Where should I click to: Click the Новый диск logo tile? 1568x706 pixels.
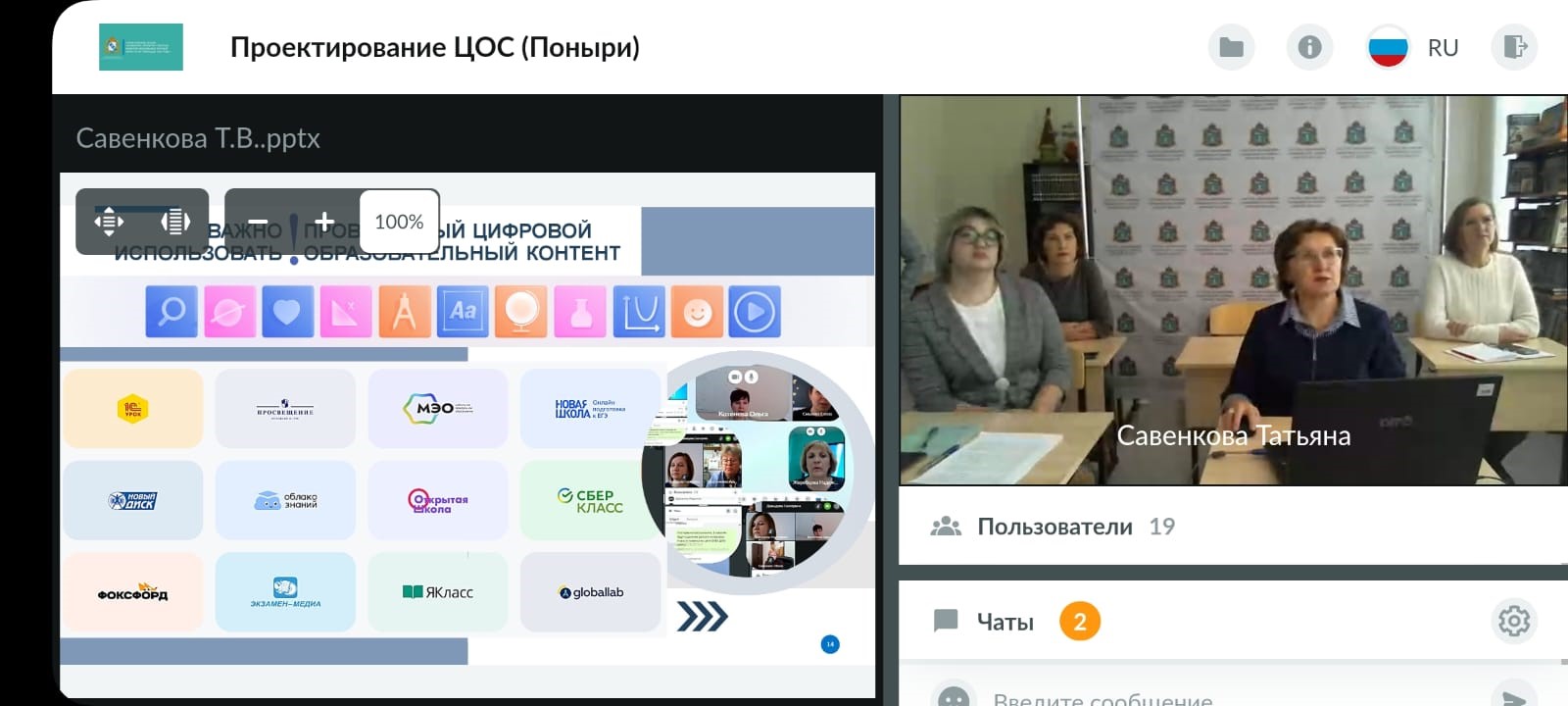click(x=133, y=500)
